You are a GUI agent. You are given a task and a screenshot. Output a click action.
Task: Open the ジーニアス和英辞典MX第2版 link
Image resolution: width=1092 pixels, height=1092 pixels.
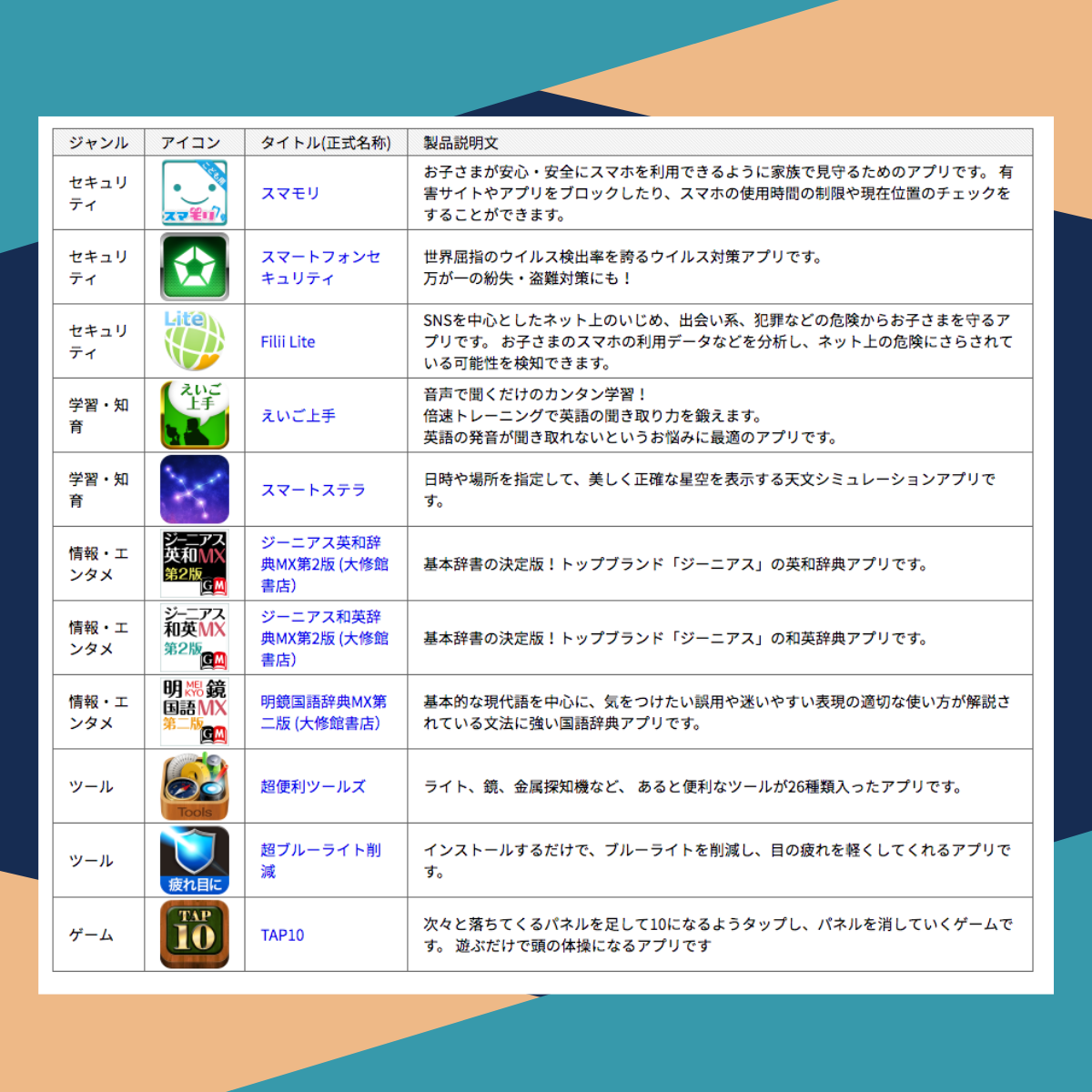(325, 638)
